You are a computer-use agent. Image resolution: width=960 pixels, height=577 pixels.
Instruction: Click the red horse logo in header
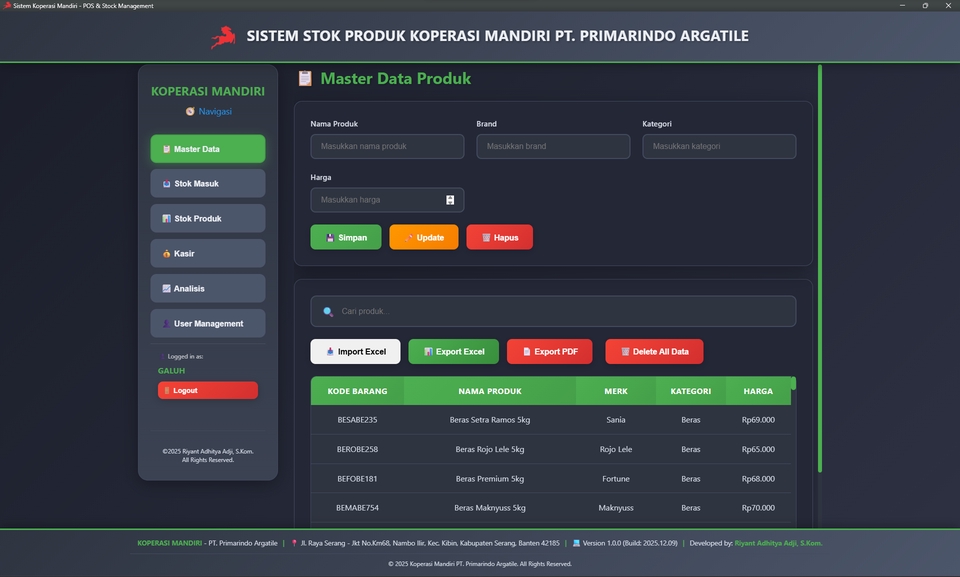tap(222, 37)
